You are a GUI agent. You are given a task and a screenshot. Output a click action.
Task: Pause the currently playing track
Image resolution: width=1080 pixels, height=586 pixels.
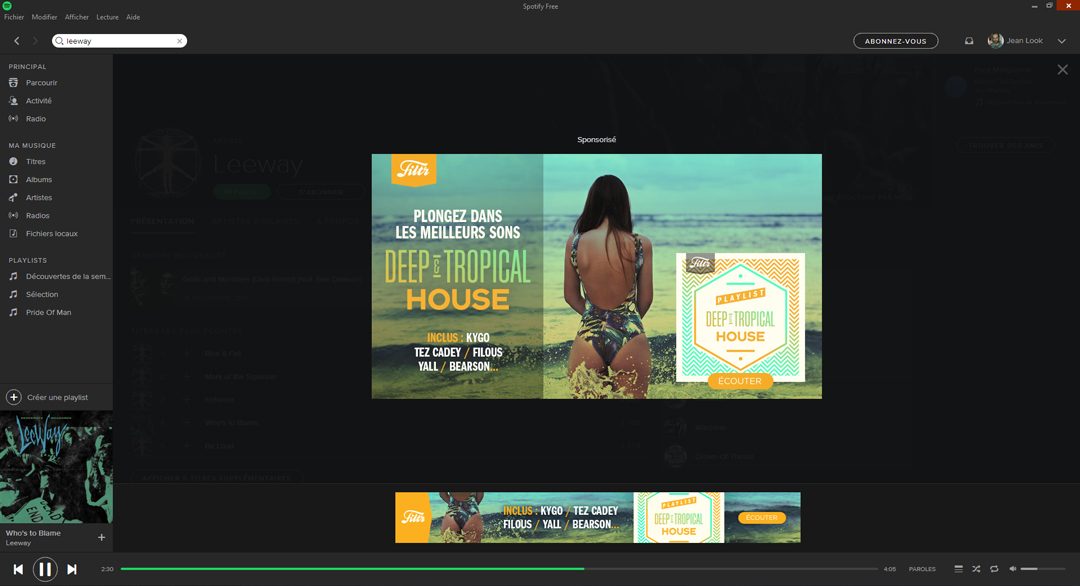[x=45, y=569]
